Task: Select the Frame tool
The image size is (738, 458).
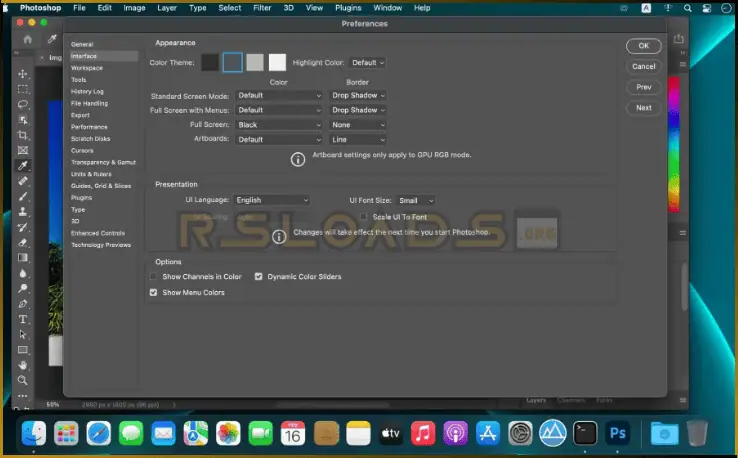Action: pyautogui.click(x=23, y=150)
